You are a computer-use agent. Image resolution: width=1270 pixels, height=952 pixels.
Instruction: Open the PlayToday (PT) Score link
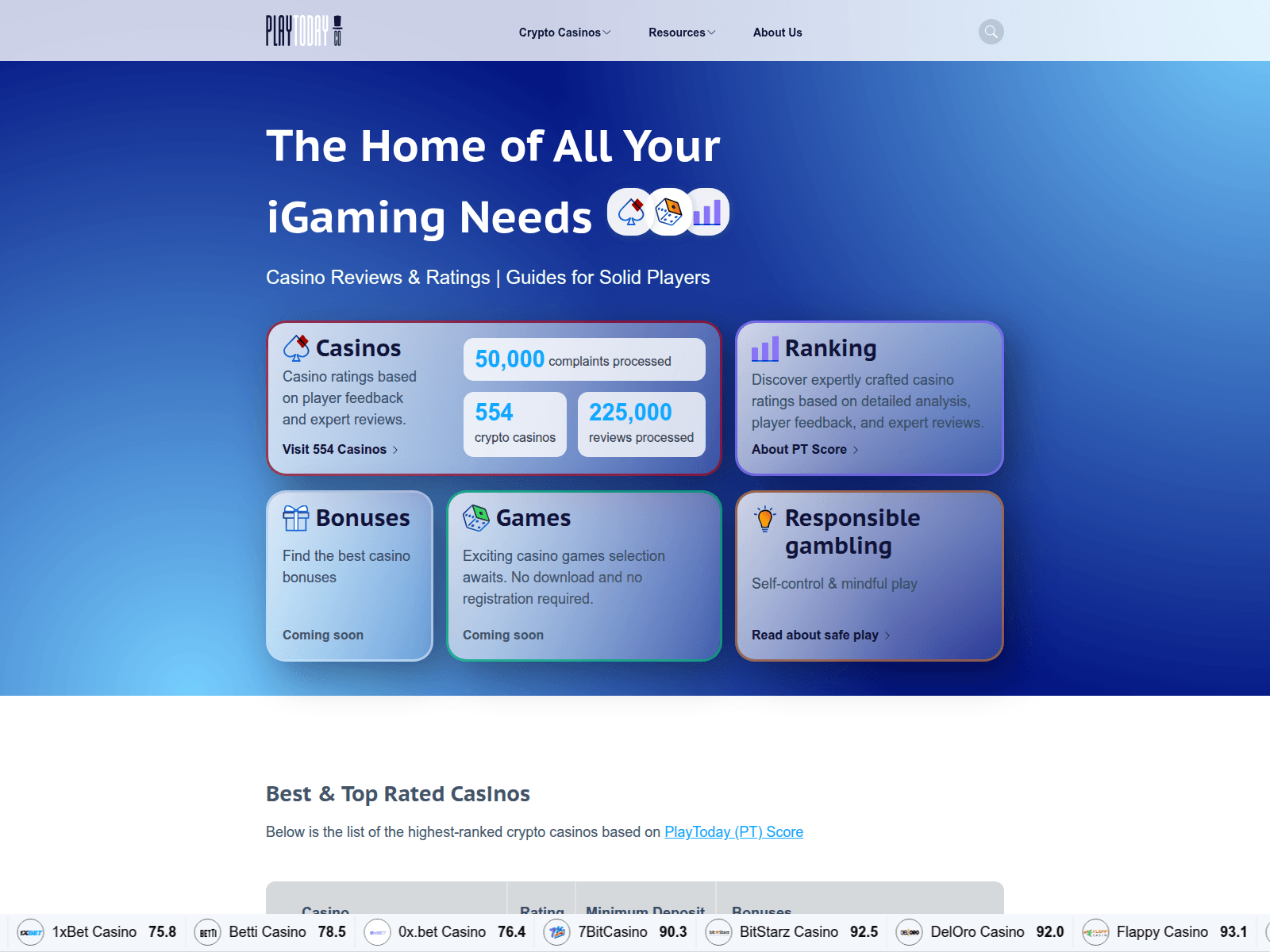click(x=733, y=831)
